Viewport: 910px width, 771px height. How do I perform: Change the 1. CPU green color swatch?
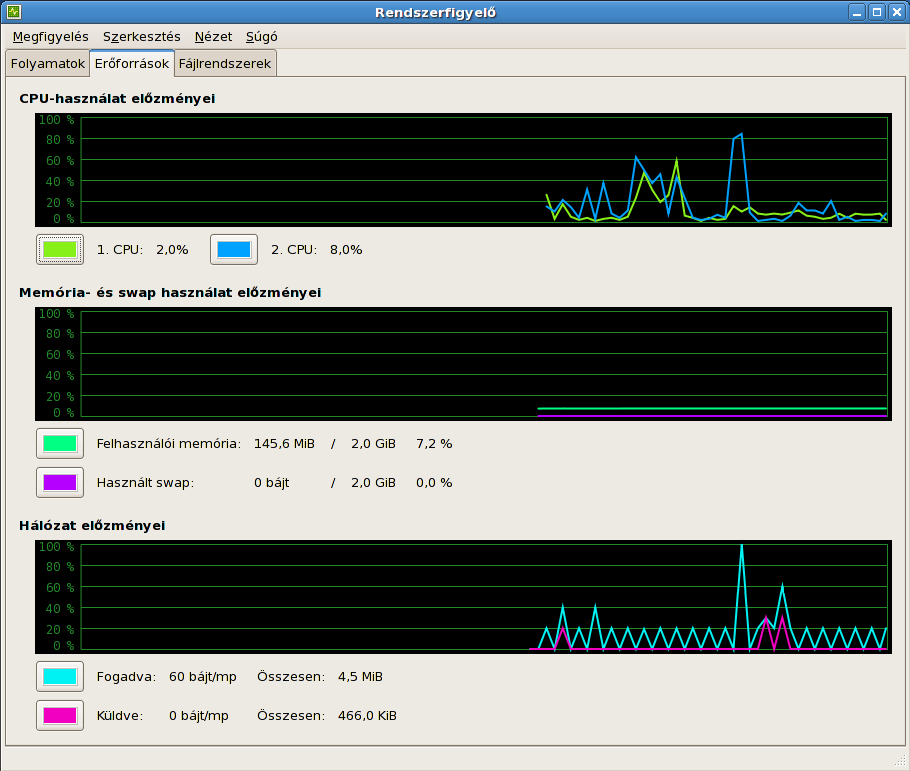[60, 249]
